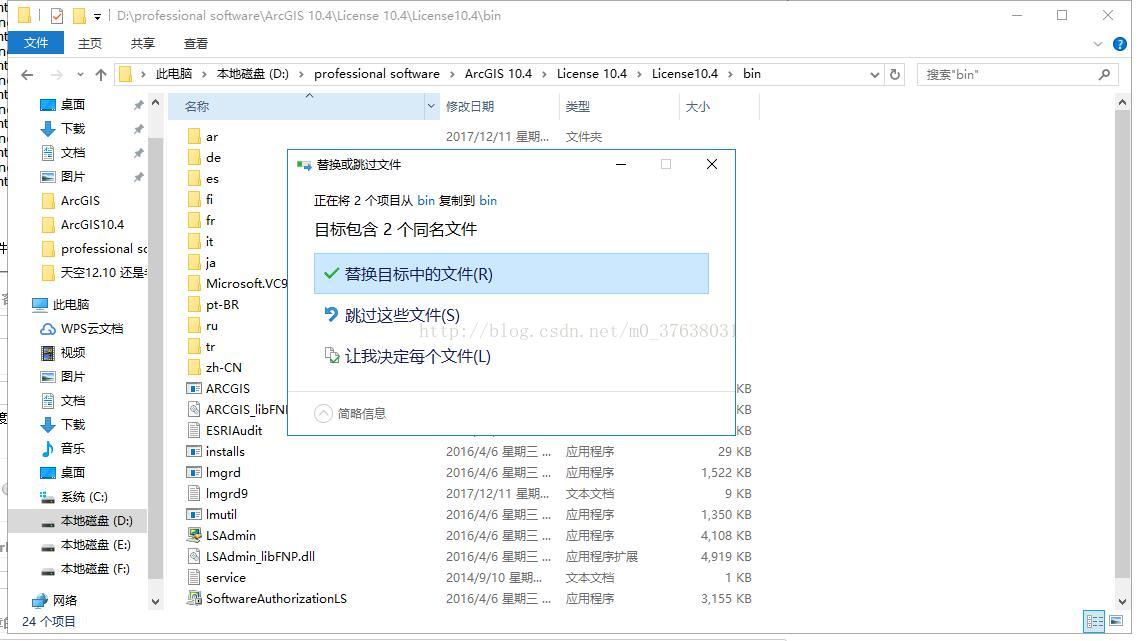Open recent locations dropdown arrow
Screen dimensions: 1139x641
(x=80, y=74)
